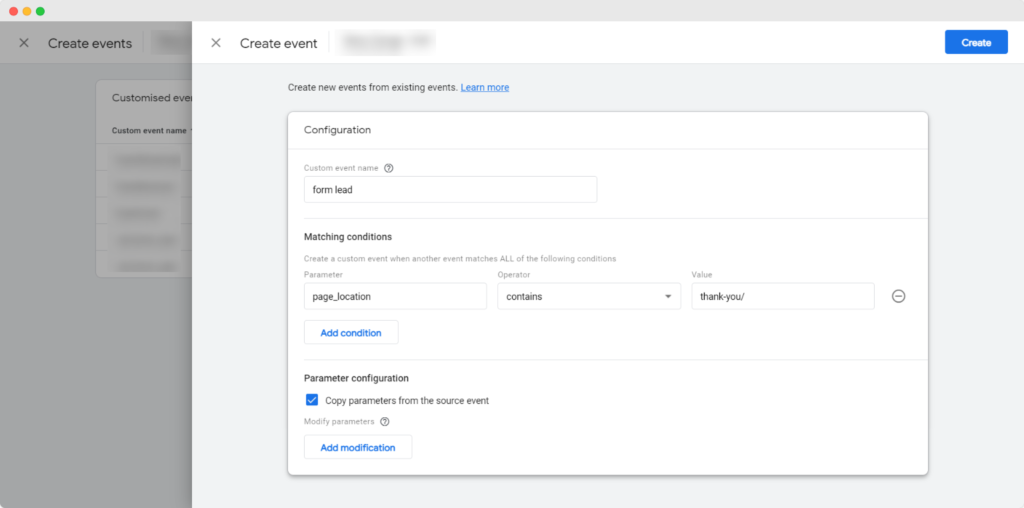Click the Value field containing thank-you/
The height and width of the screenshot is (508, 1024).
coord(782,296)
